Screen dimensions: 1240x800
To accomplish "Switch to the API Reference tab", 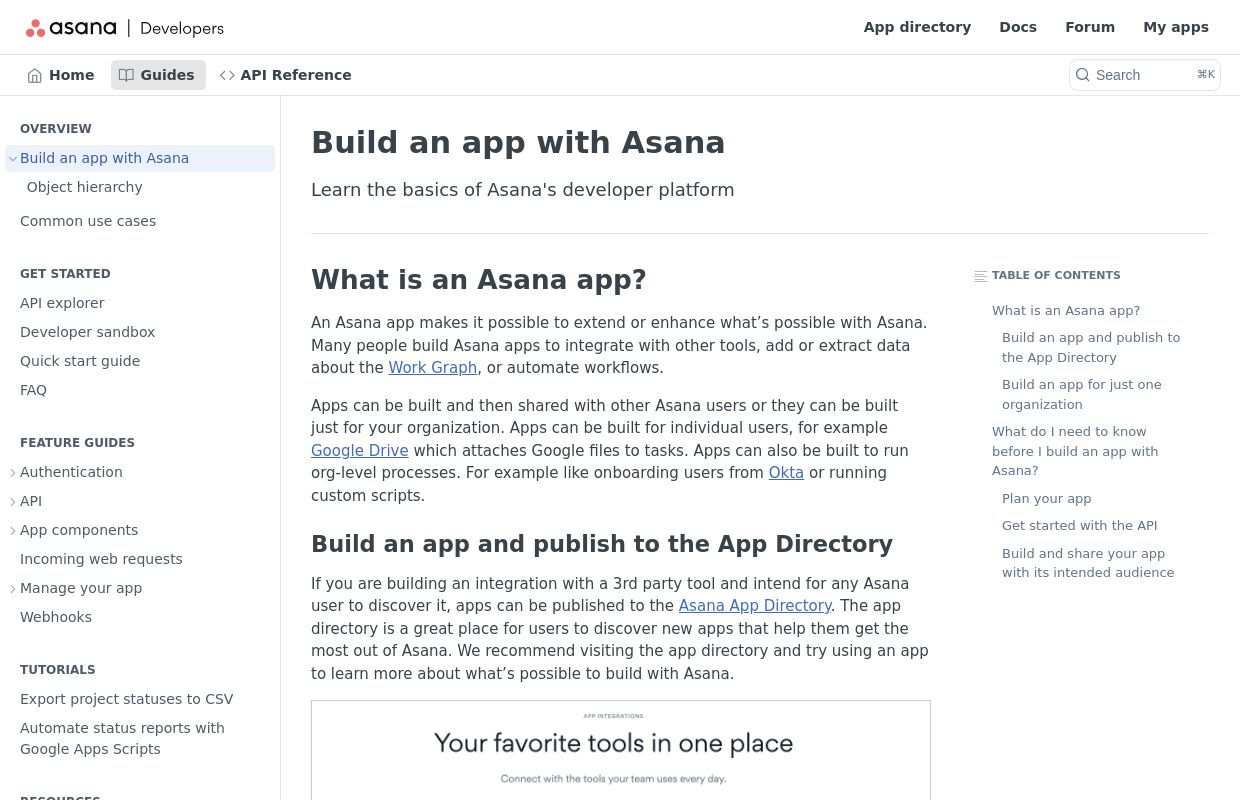I will [x=286, y=75].
